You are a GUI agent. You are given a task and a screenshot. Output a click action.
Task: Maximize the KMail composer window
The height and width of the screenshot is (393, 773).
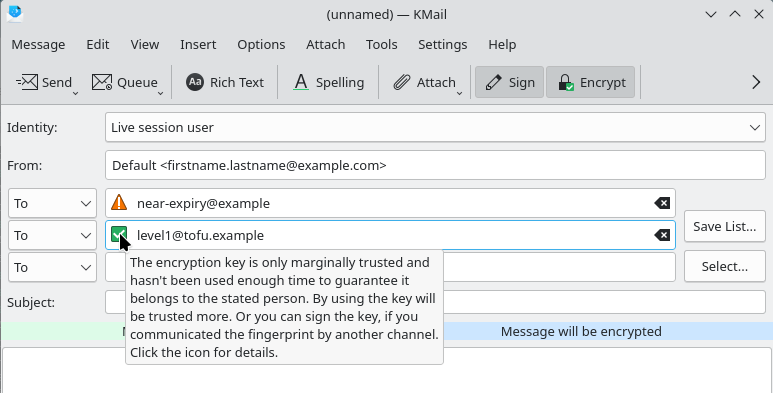pos(735,14)
